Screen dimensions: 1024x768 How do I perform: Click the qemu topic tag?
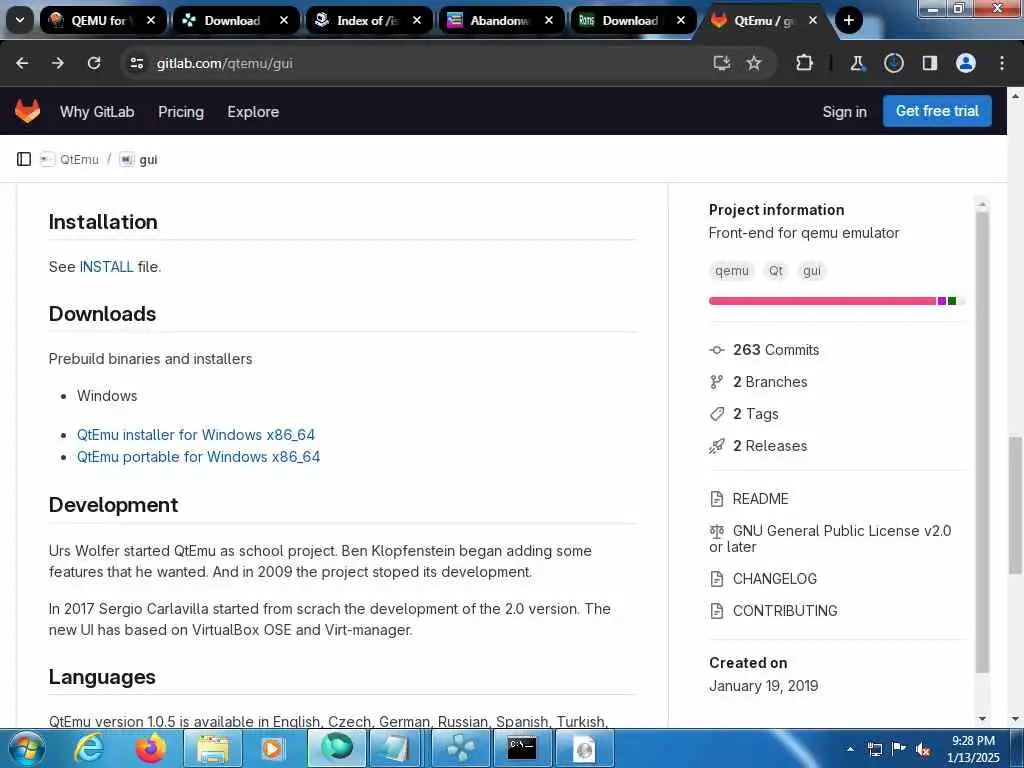pyautogui.click(x=731, y=270)
